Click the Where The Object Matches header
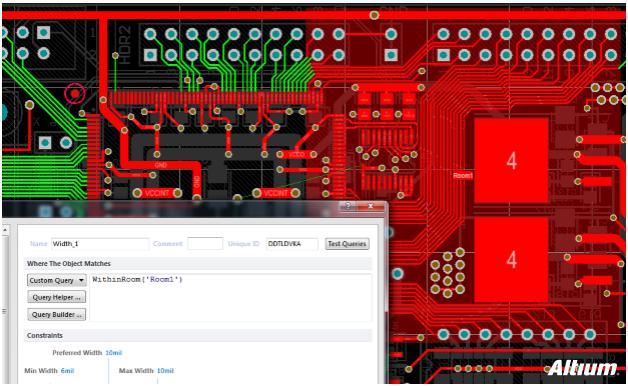Image resolution: width=628 pixels, height=386 pixels. pos(69,263)
